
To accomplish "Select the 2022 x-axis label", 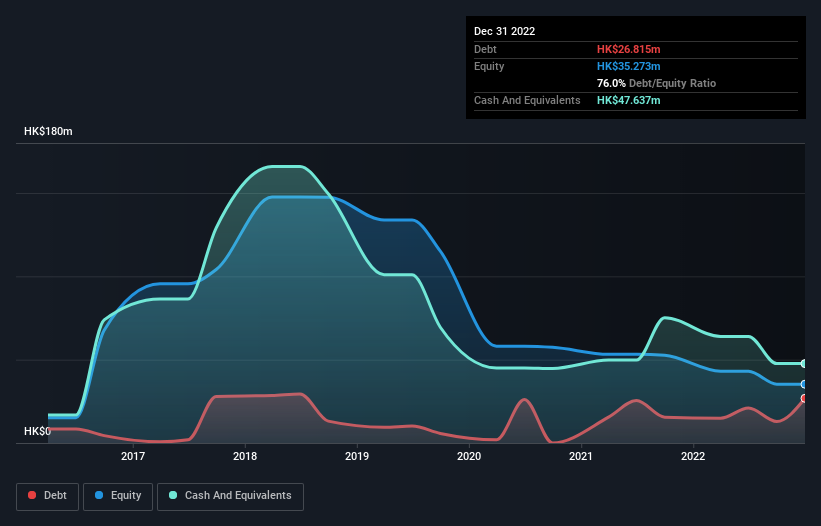I will [x=693, y=456].
